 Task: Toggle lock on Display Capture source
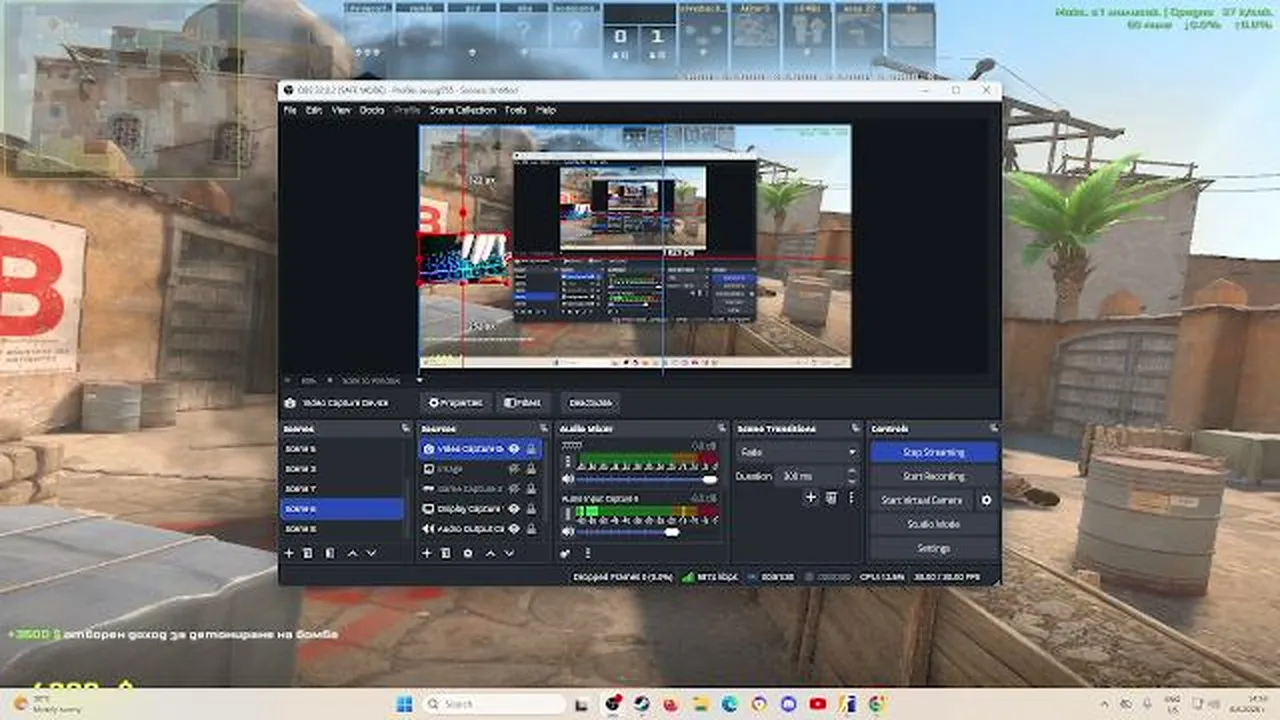pyautogui.click(x=531, y=509)
